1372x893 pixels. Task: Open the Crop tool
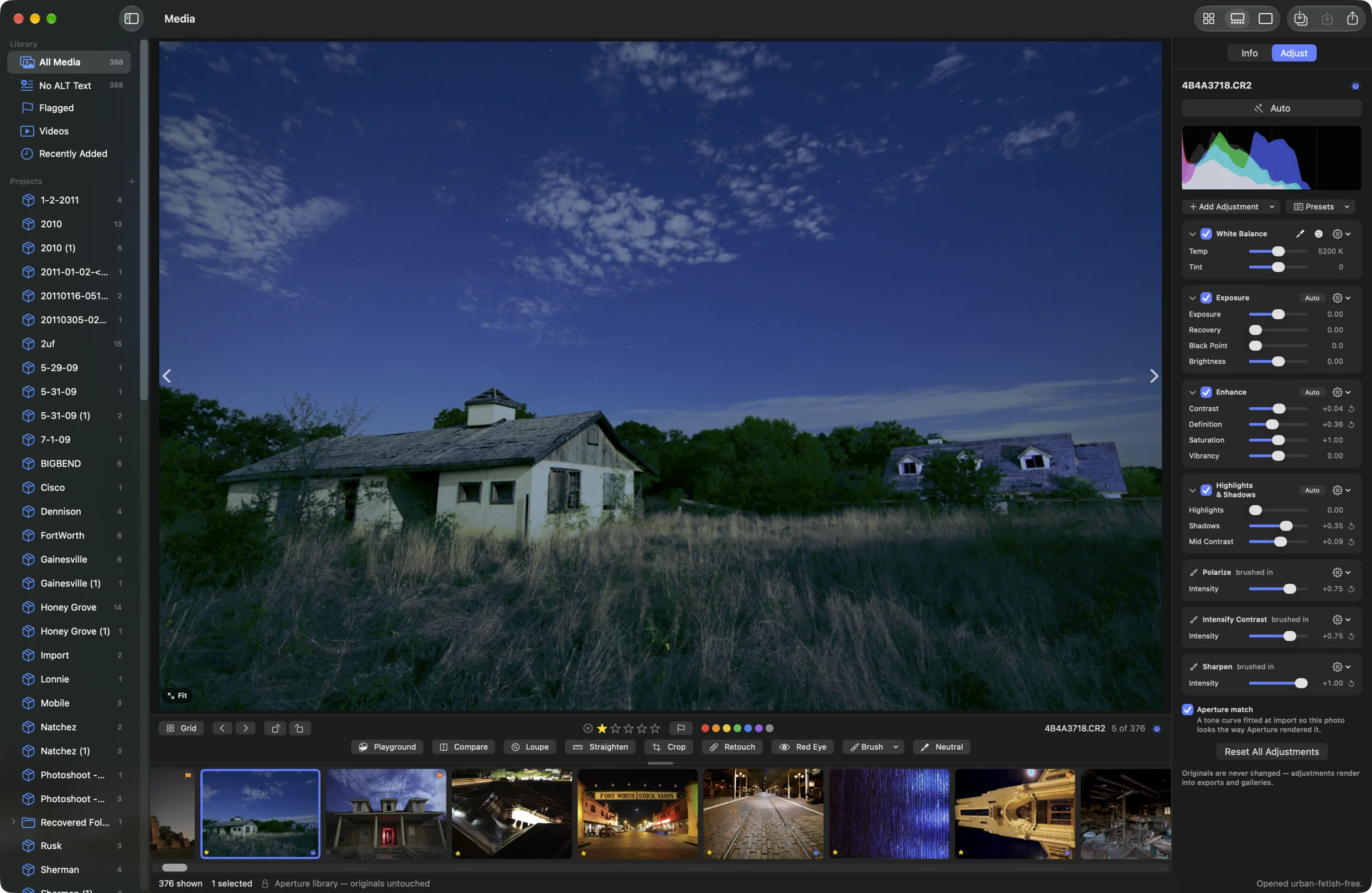pos(668,746)
